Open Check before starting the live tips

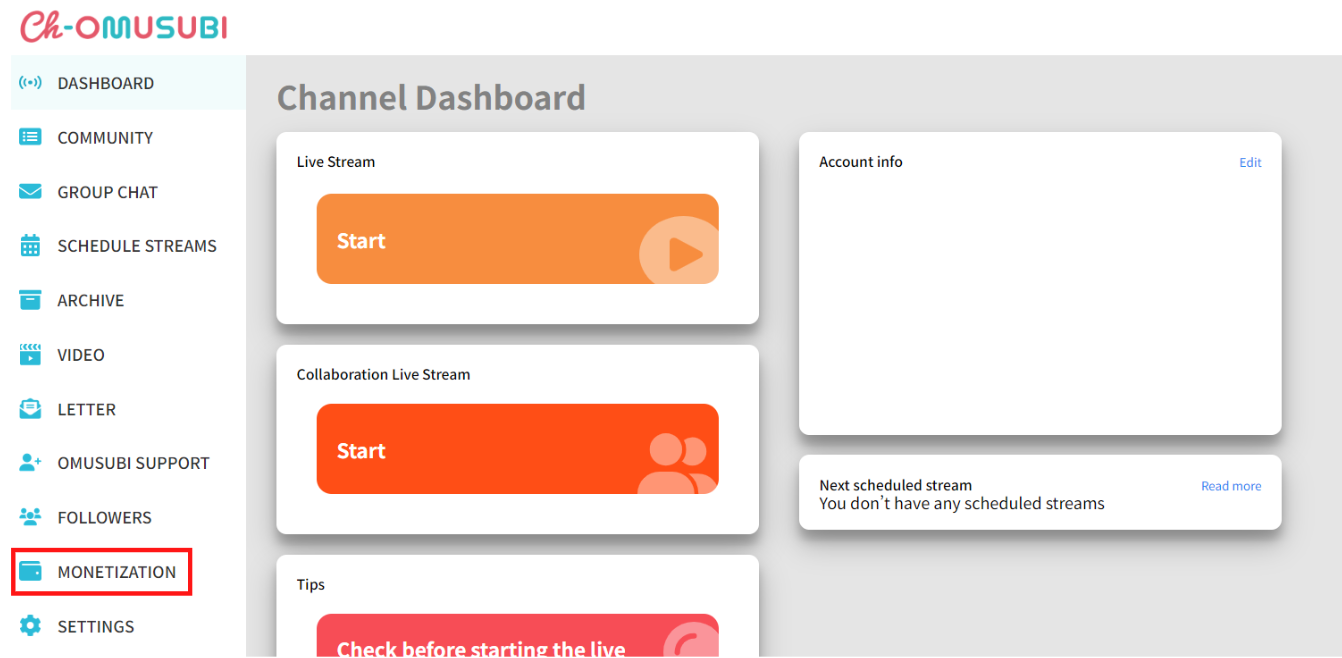click(517, 636)
